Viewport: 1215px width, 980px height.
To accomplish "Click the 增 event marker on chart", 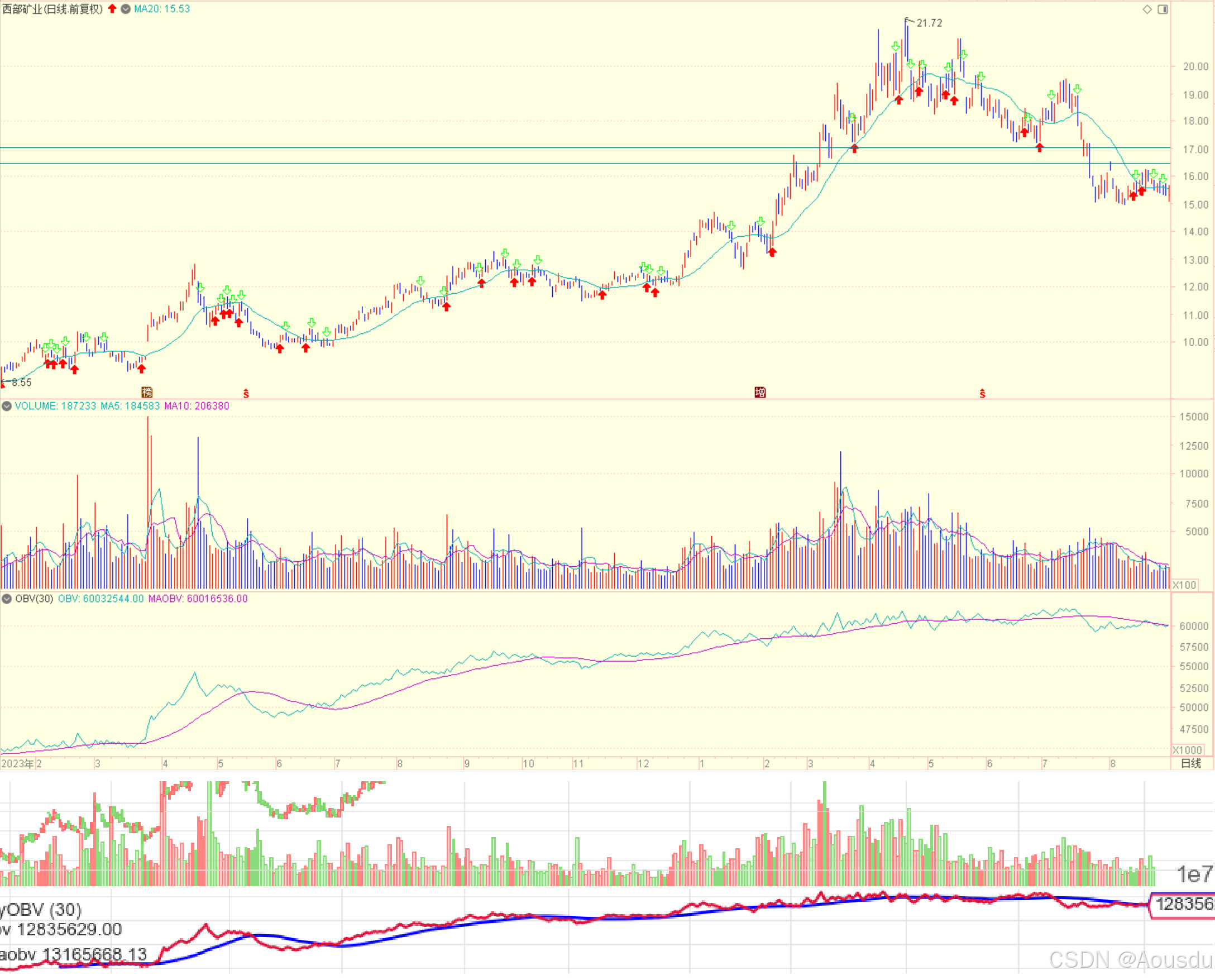I will click(760, 393).
